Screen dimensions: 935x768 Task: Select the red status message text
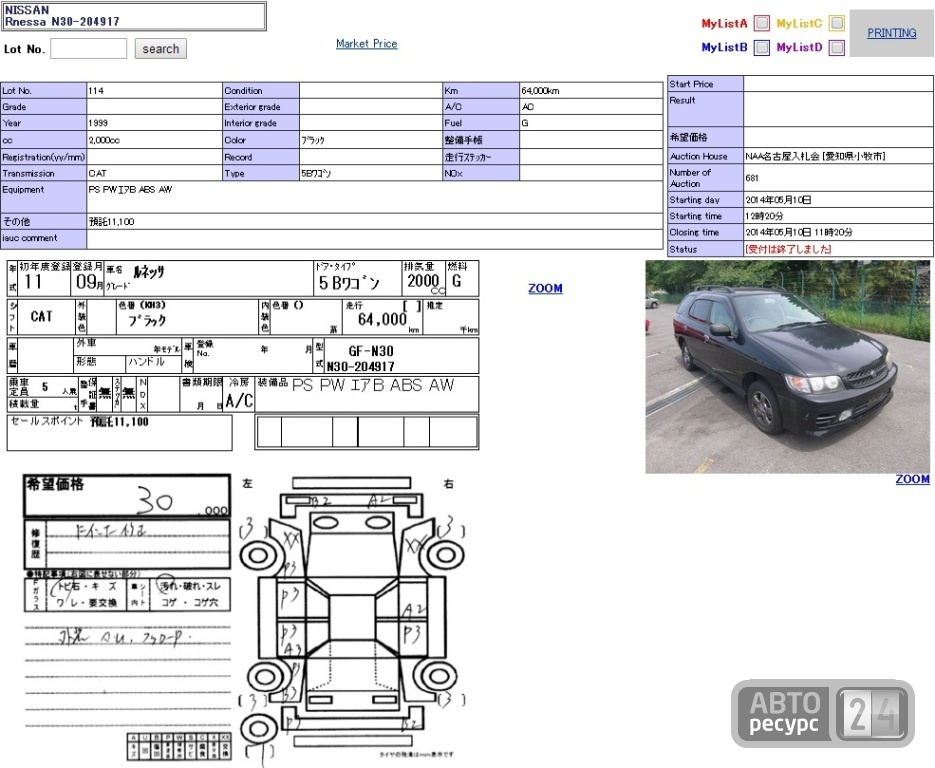click(788, 249)
